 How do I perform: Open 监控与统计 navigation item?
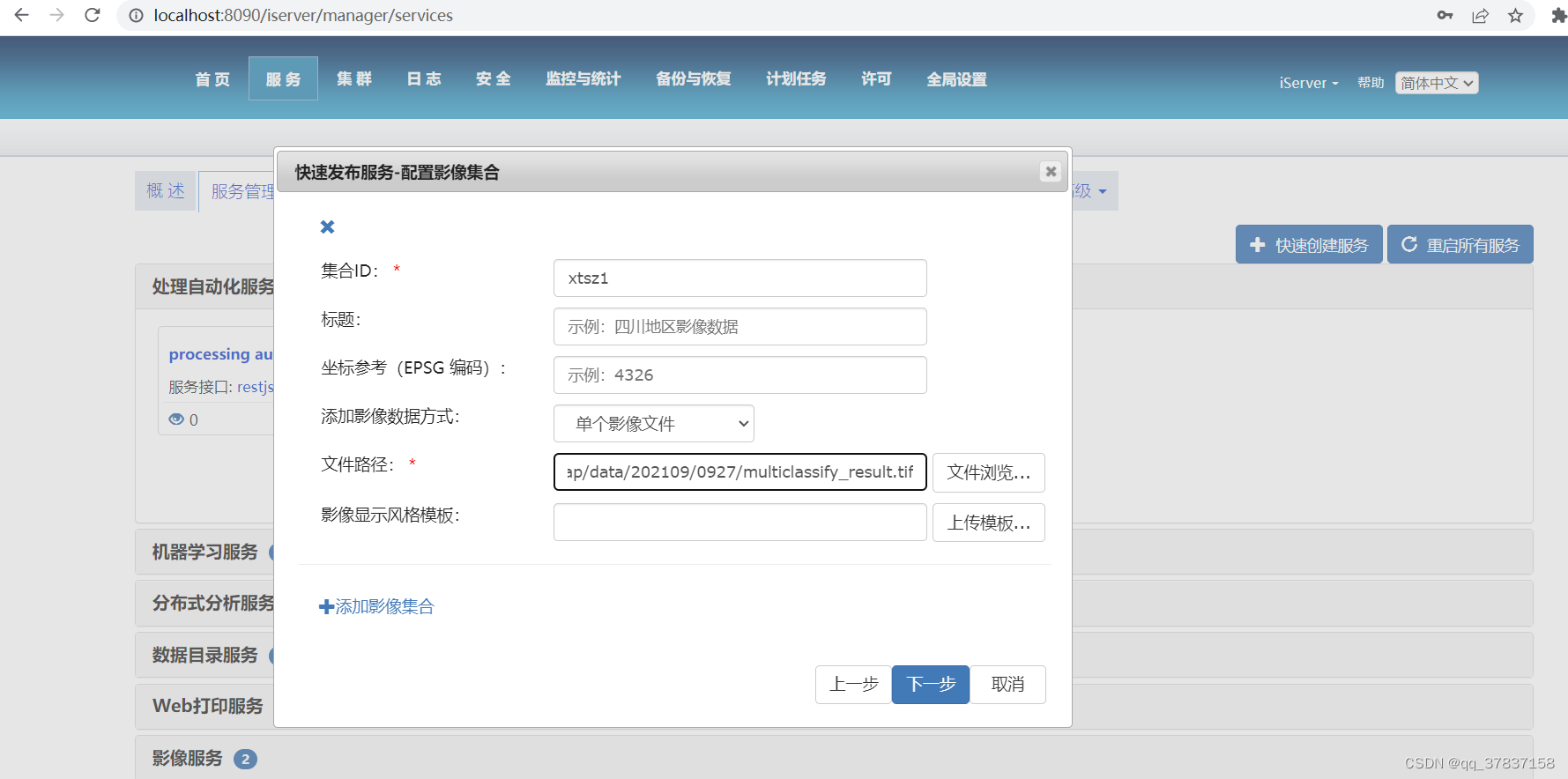click(x=583, y=79)
